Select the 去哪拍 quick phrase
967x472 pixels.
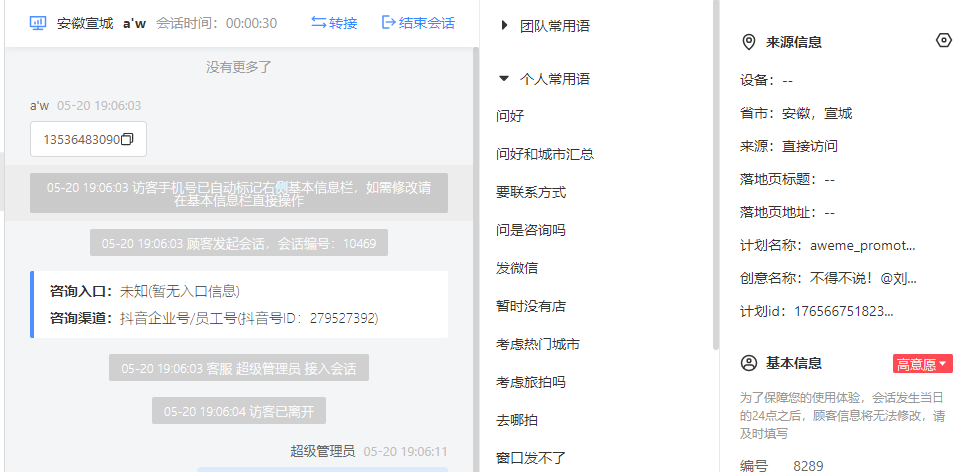[x=517, y=420]
